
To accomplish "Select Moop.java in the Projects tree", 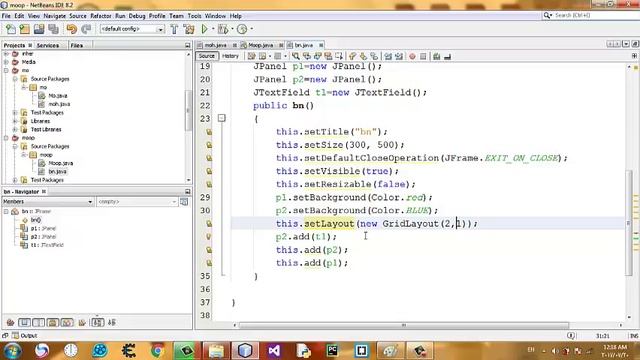I will click(60, 163).
